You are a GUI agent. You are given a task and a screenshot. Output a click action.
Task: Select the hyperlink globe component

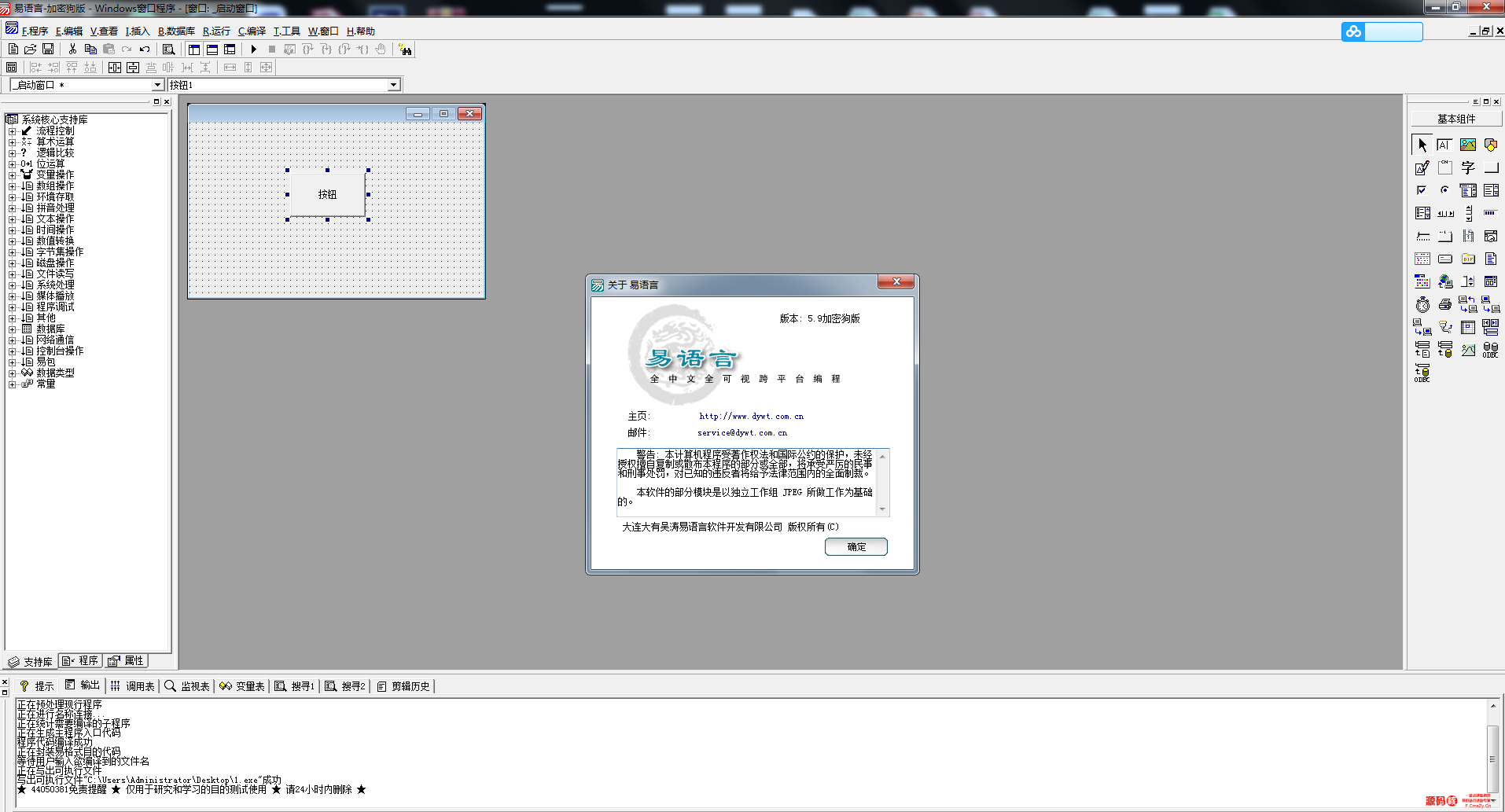[x=1445, y=281]
